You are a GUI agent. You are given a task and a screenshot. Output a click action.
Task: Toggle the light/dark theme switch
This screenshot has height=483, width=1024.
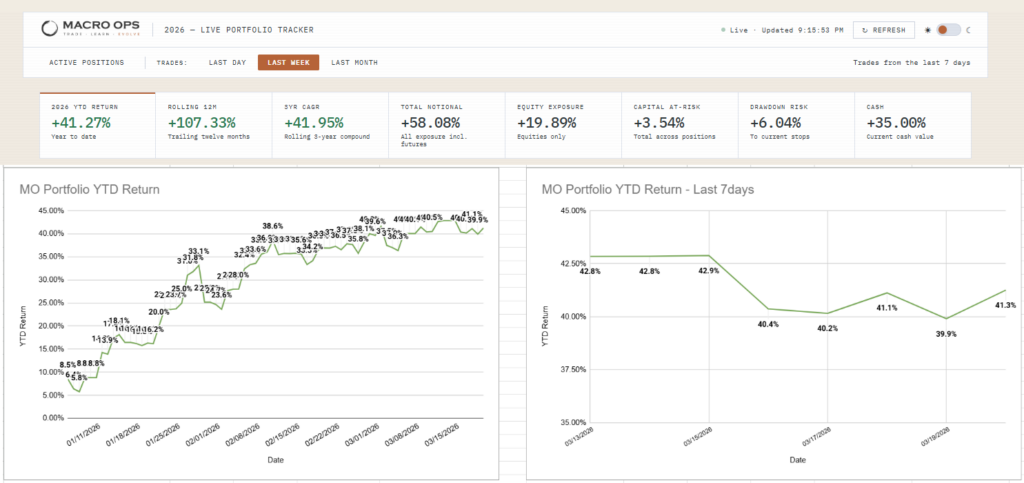pyautogui.click(x=948, y=30)
